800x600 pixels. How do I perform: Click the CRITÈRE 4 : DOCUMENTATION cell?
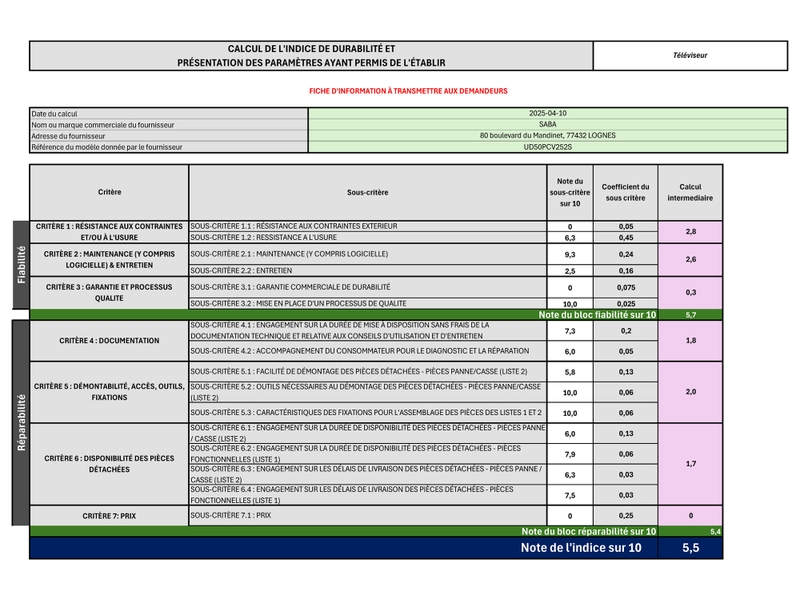109,341
